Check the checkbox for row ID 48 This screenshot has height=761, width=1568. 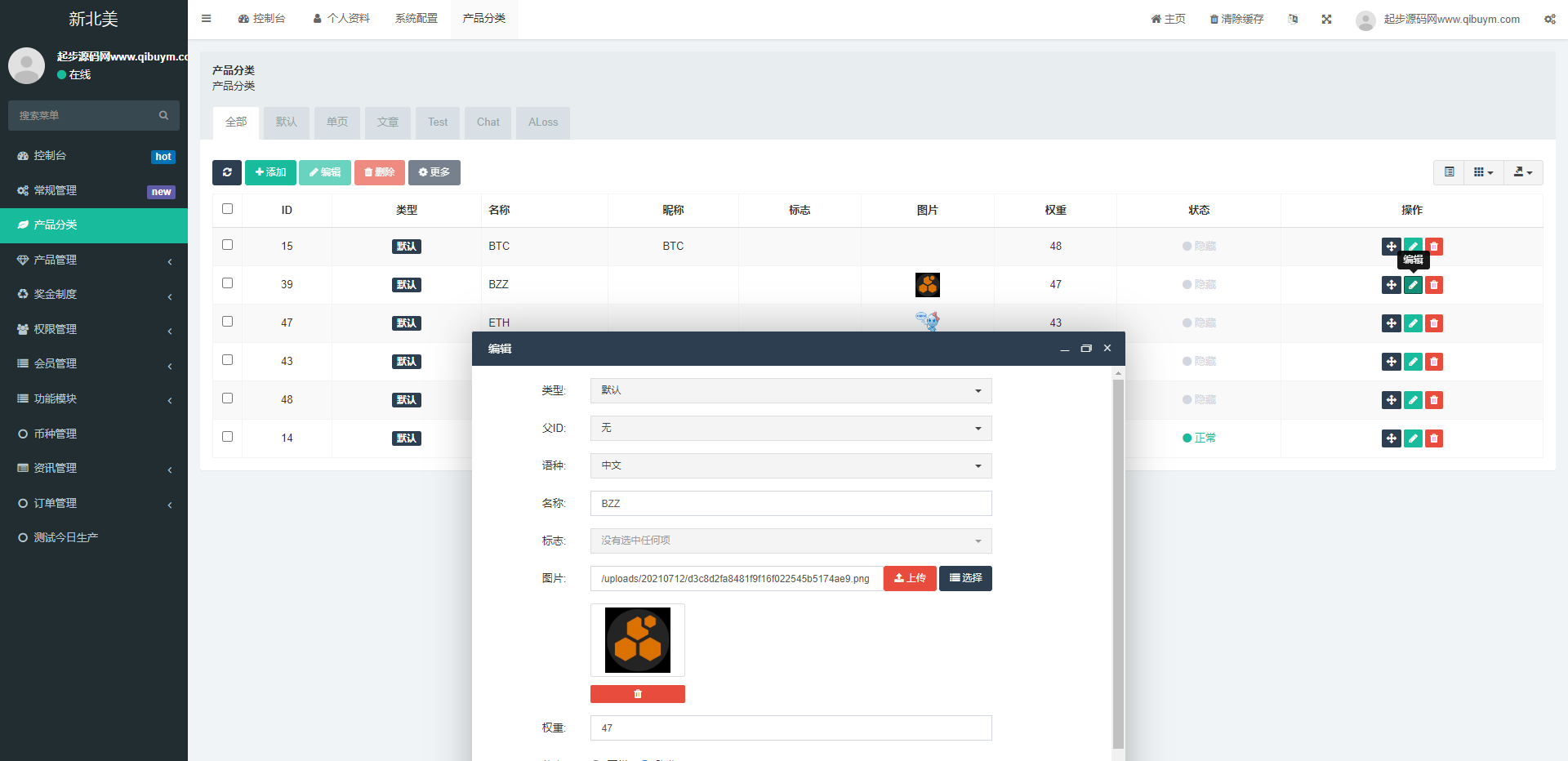(x=228, y=398)
